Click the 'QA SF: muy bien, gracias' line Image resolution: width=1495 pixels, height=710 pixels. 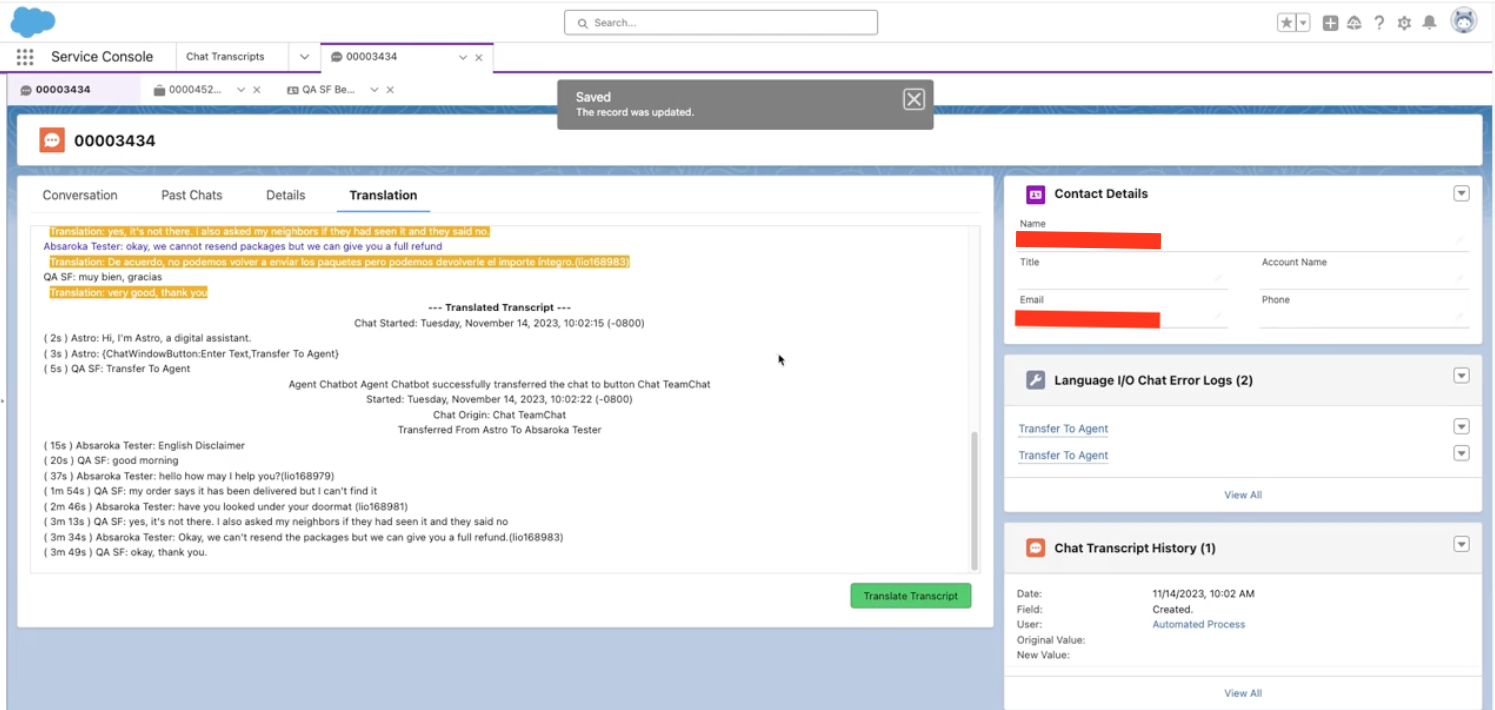tap(103, 277)
